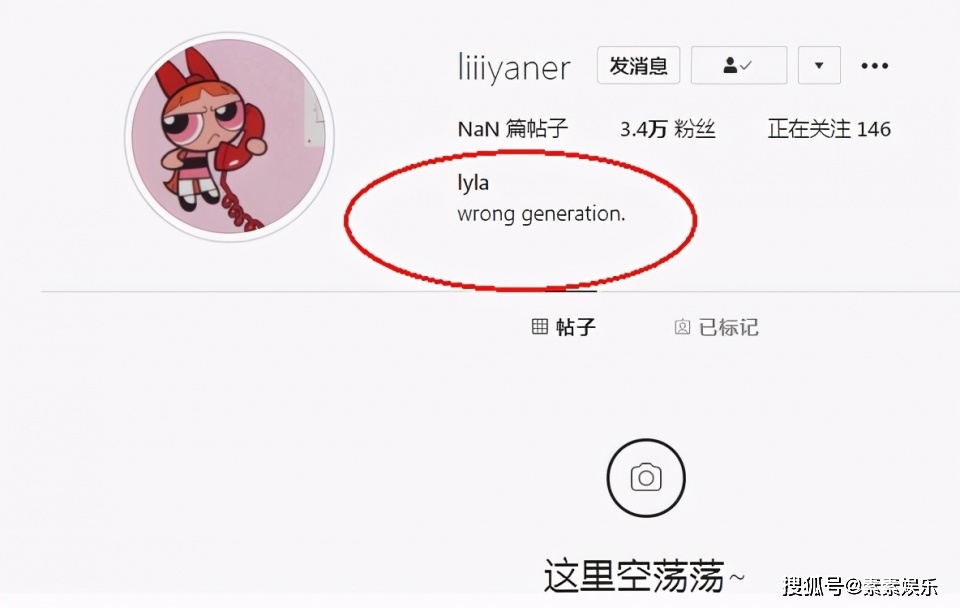Expand the suggested accounts dropdown arrow

pyautogui.click(x=819, y=65)
